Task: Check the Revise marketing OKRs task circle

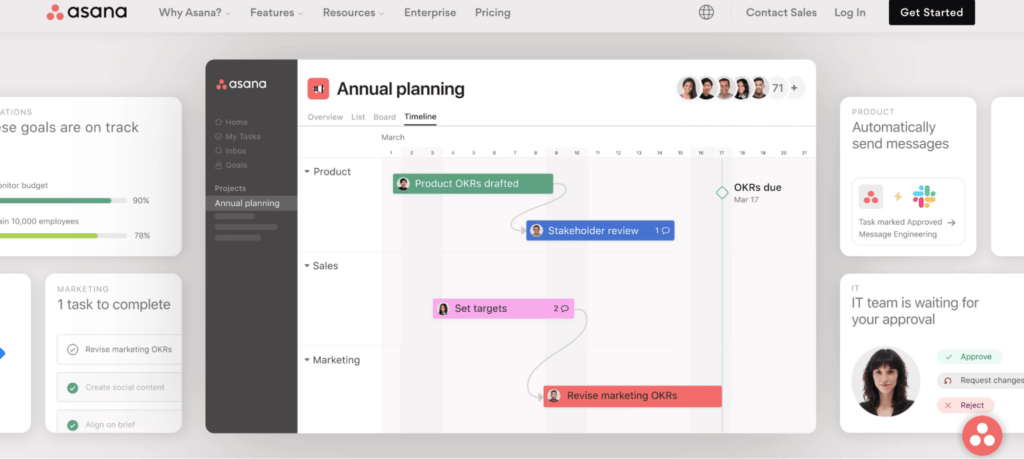Action: (72, 349)
